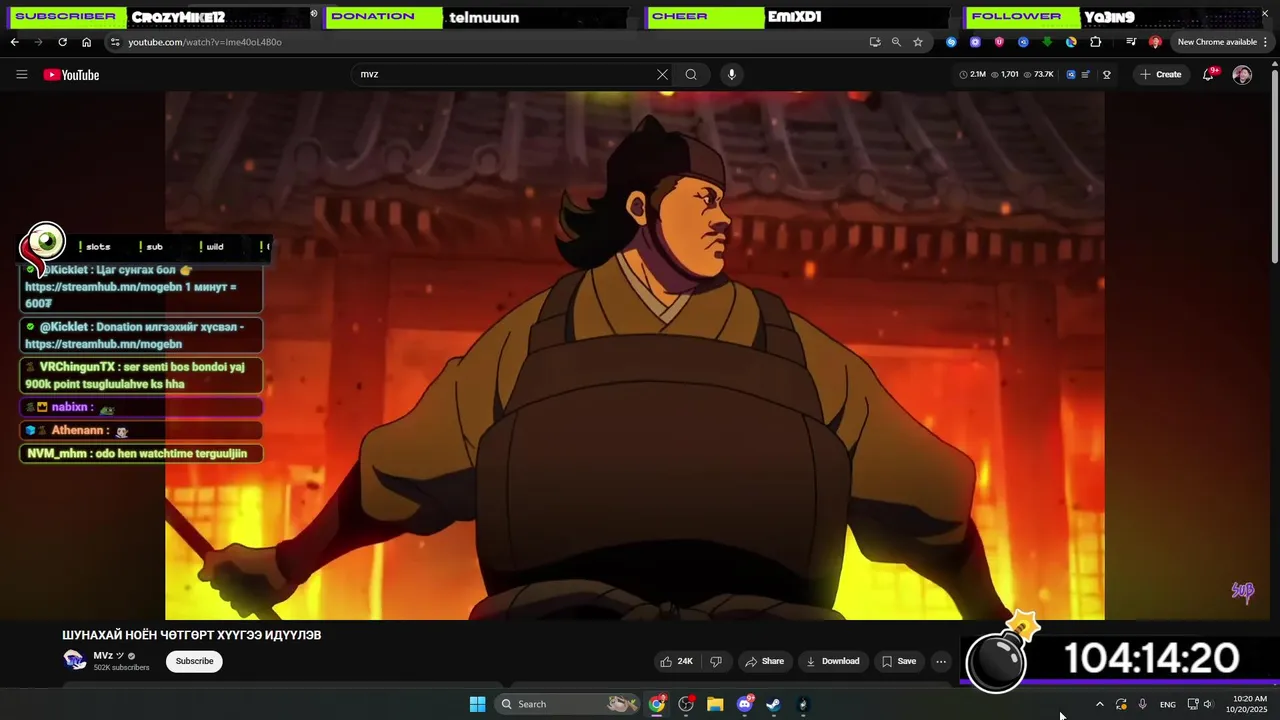Click the video player area
This screenshot has height=720, width=1280.
coord(635,355)
